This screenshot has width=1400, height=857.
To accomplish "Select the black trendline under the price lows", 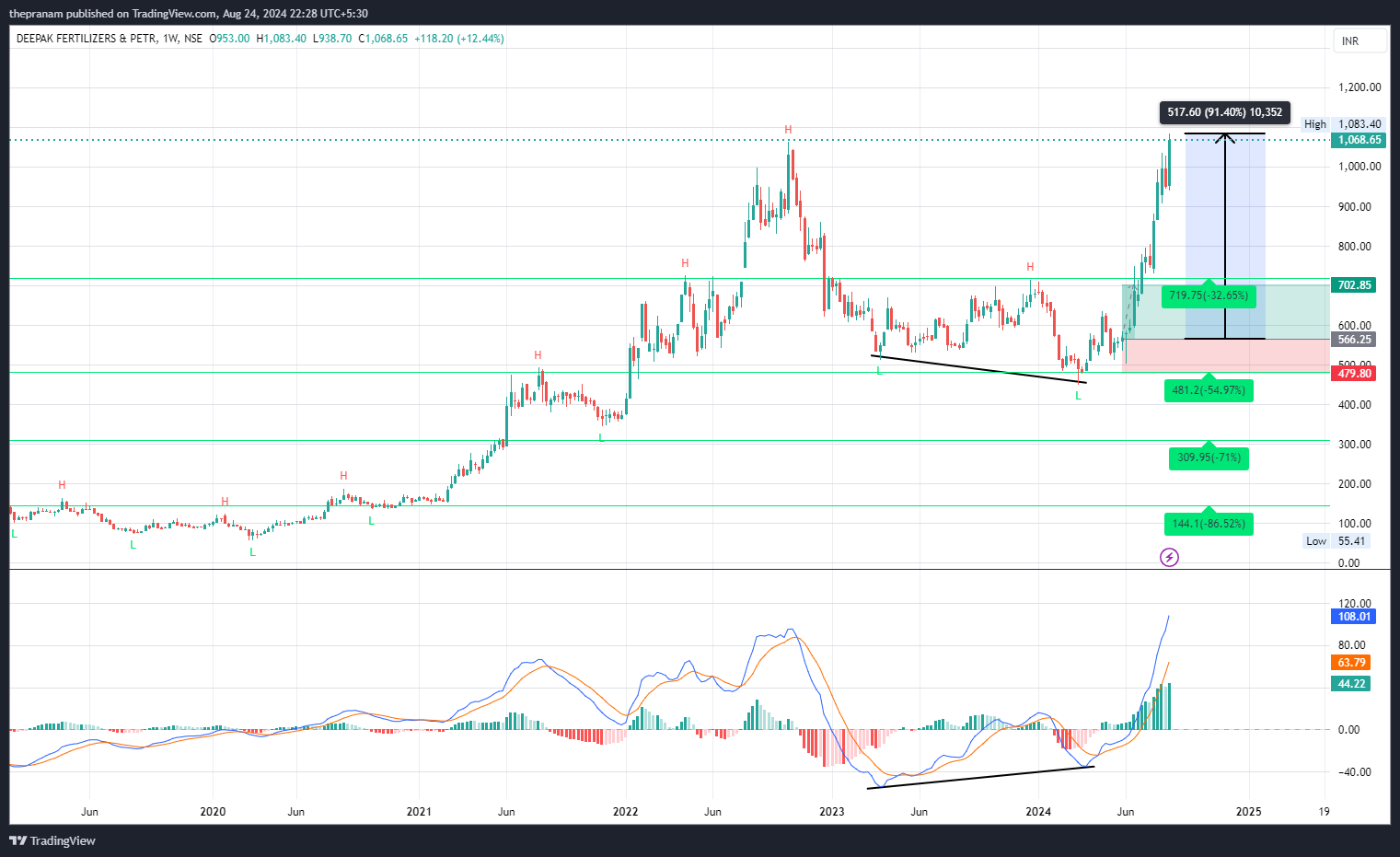I will [x=978, y=369].
